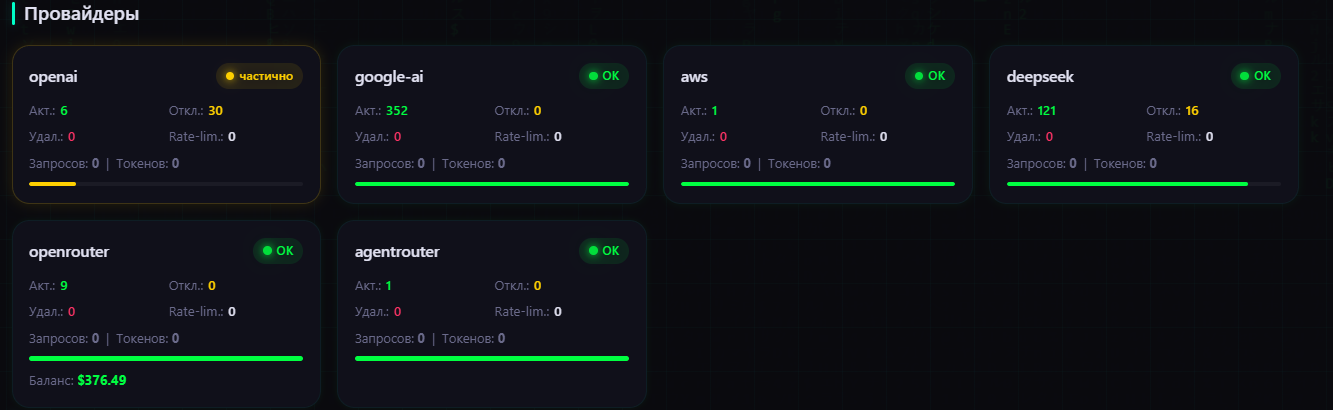Click the yellow 'частично' status badge on openai
This screenshot has height=410, width=1333.
click(x=259, y=76)
